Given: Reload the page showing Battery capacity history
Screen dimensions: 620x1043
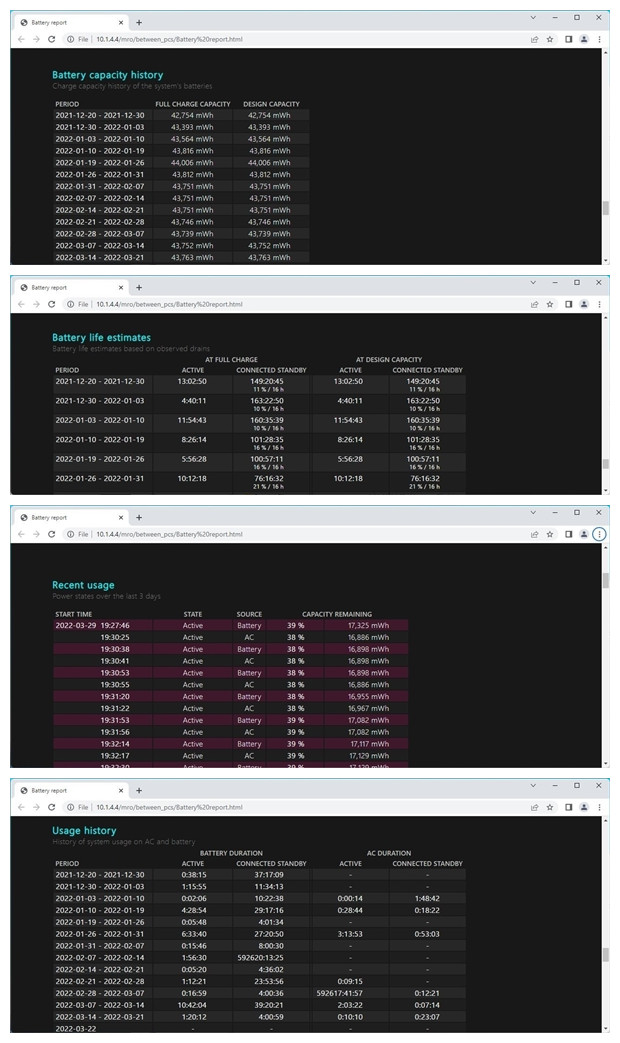Looking at the screenshot, I should [x=51, y=39].
